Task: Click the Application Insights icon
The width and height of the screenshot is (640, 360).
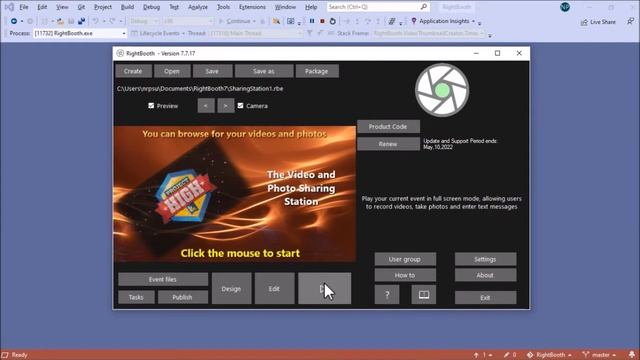Action: pos(413,21)
